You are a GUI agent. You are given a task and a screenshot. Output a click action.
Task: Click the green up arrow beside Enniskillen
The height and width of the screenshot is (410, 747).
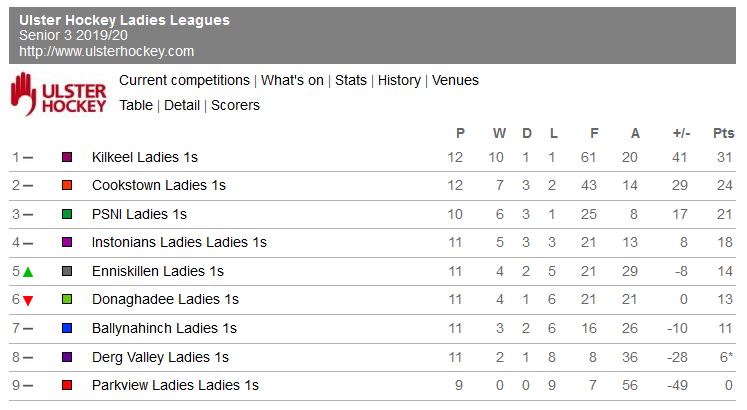click(28, 272)
